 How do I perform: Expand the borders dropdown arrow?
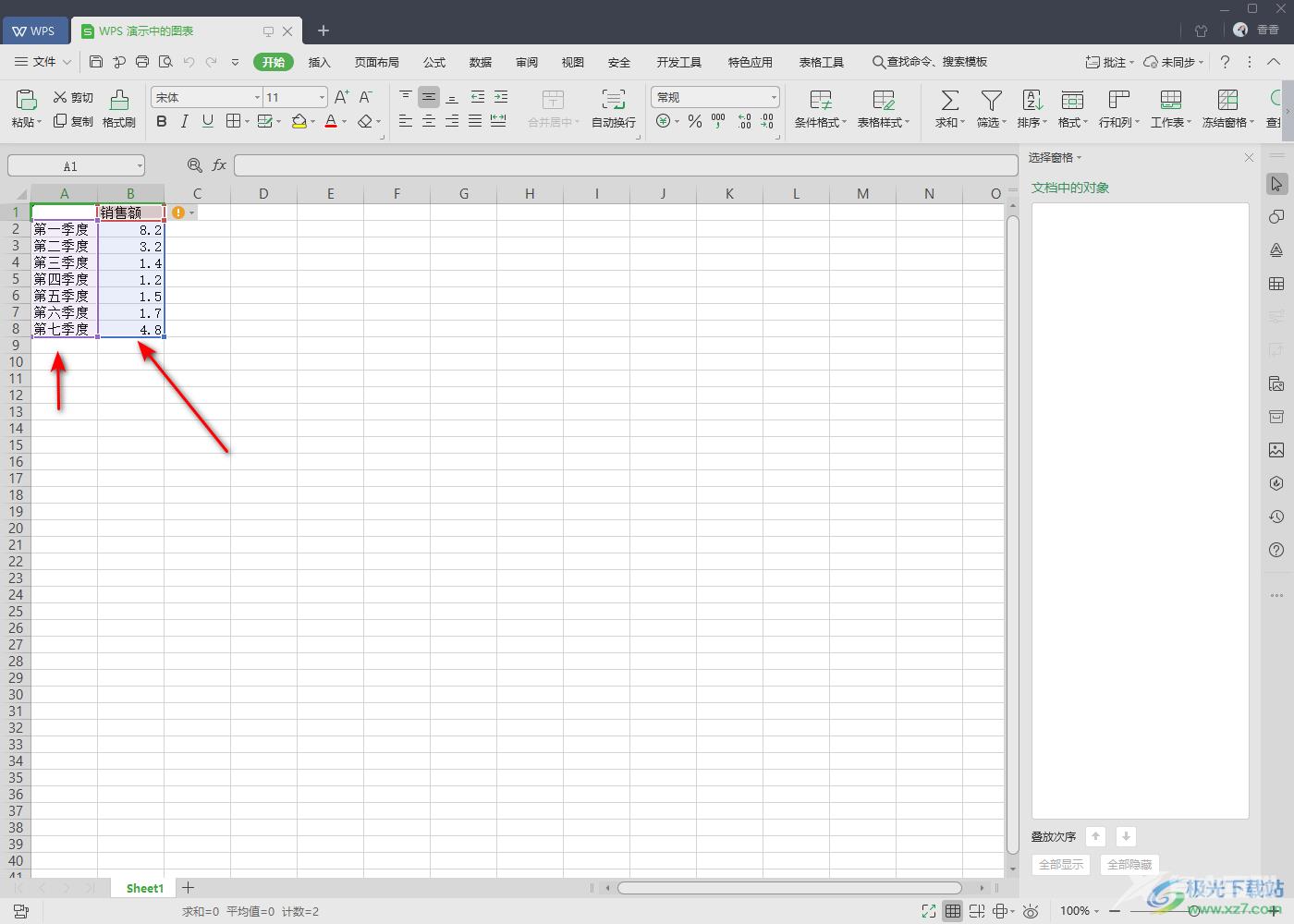tap(247, 122)
